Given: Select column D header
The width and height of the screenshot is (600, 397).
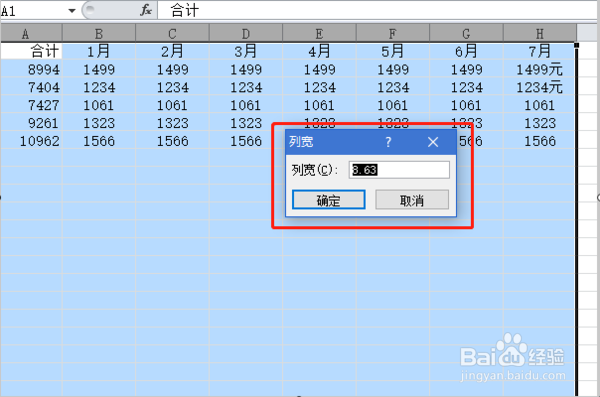Looking at the screenshot, I should [246, 34].
